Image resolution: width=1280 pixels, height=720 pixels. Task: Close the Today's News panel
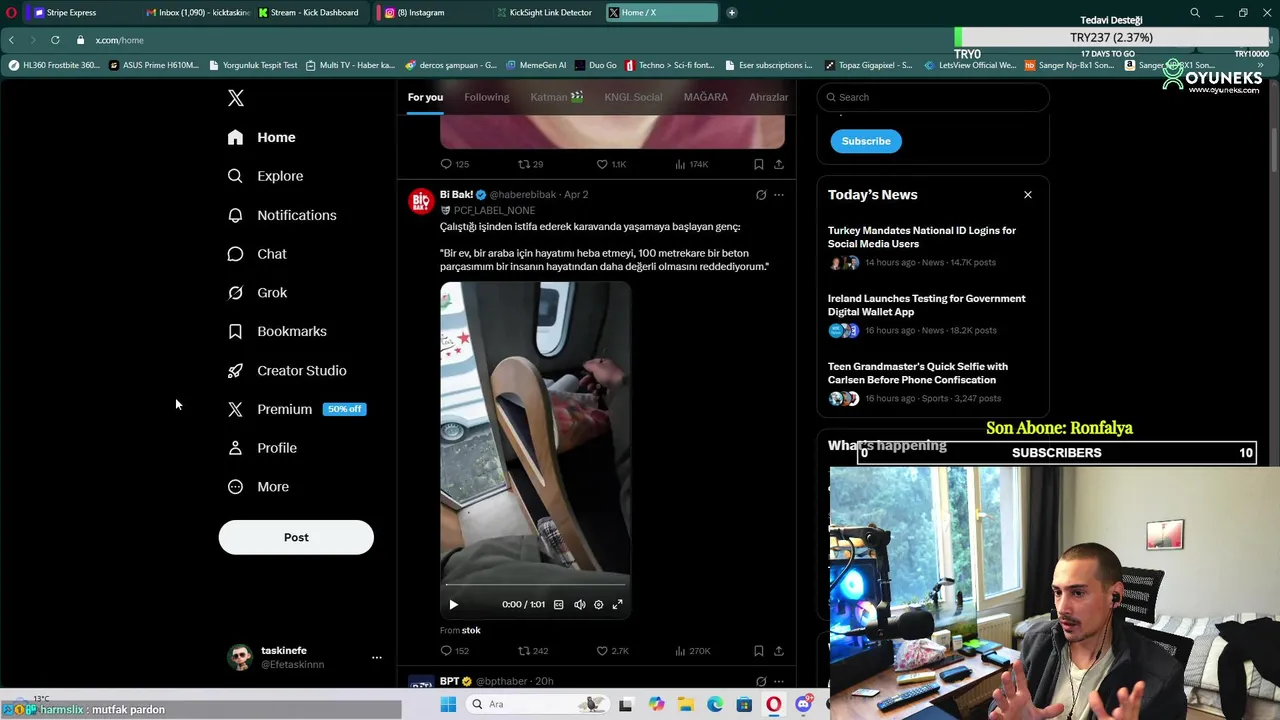pyautogui.click(x=1027, y=195)
